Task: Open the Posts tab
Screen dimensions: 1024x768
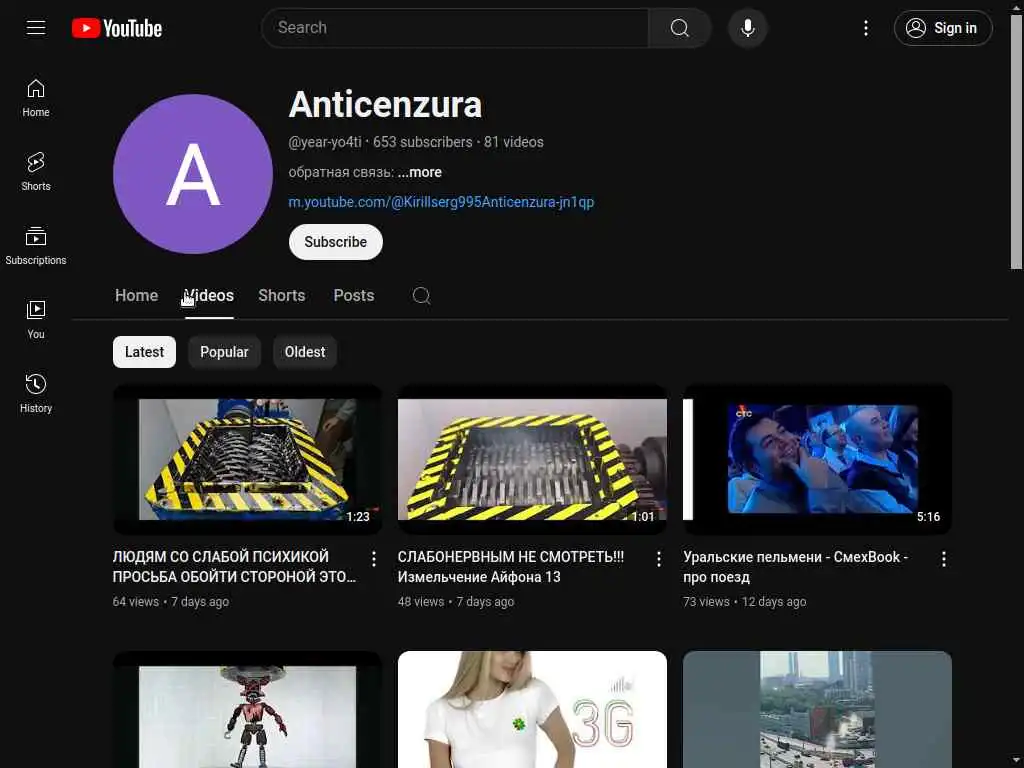Action: tap(354, 296)
